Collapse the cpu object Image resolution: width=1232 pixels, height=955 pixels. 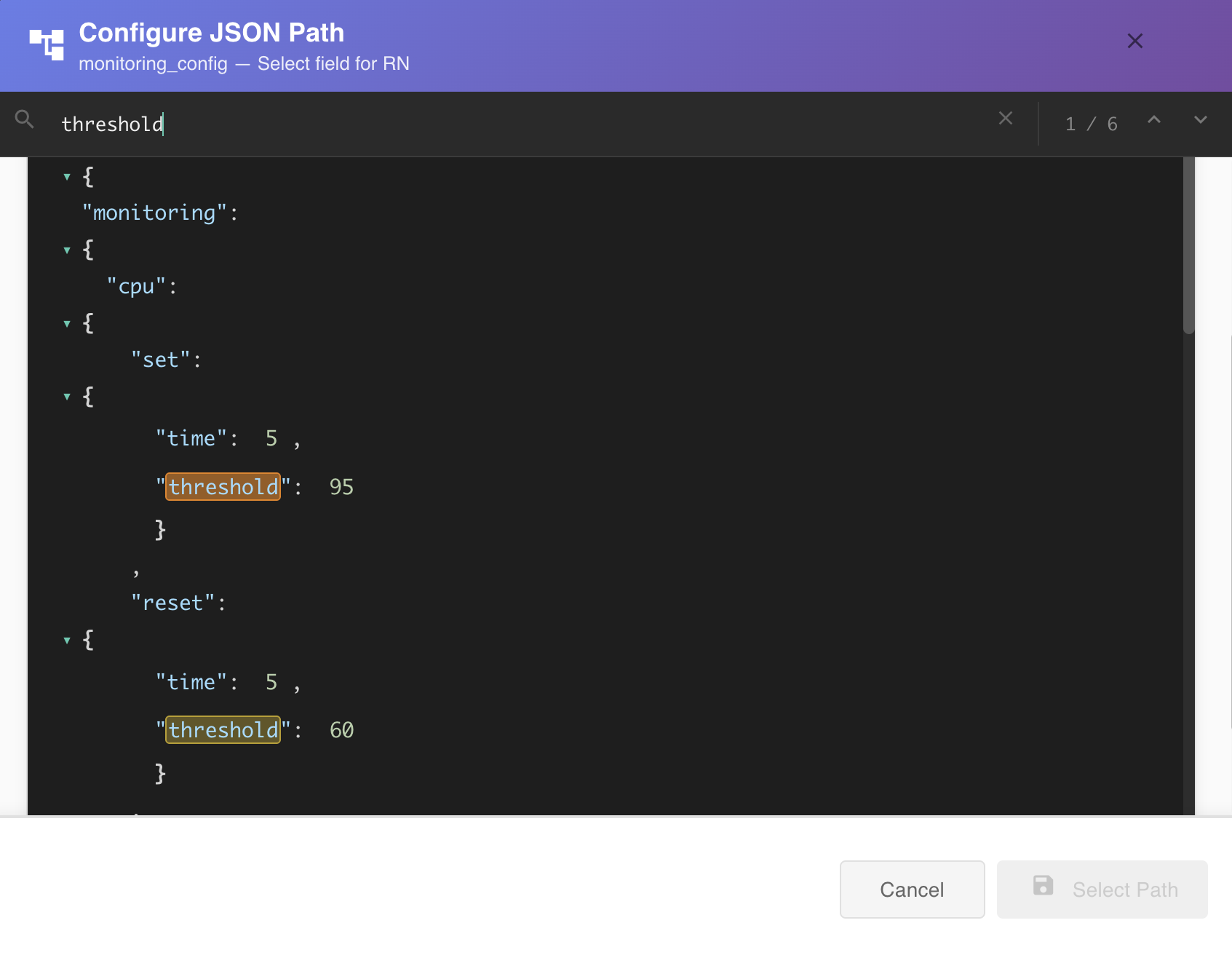click(x=67, y=323)
